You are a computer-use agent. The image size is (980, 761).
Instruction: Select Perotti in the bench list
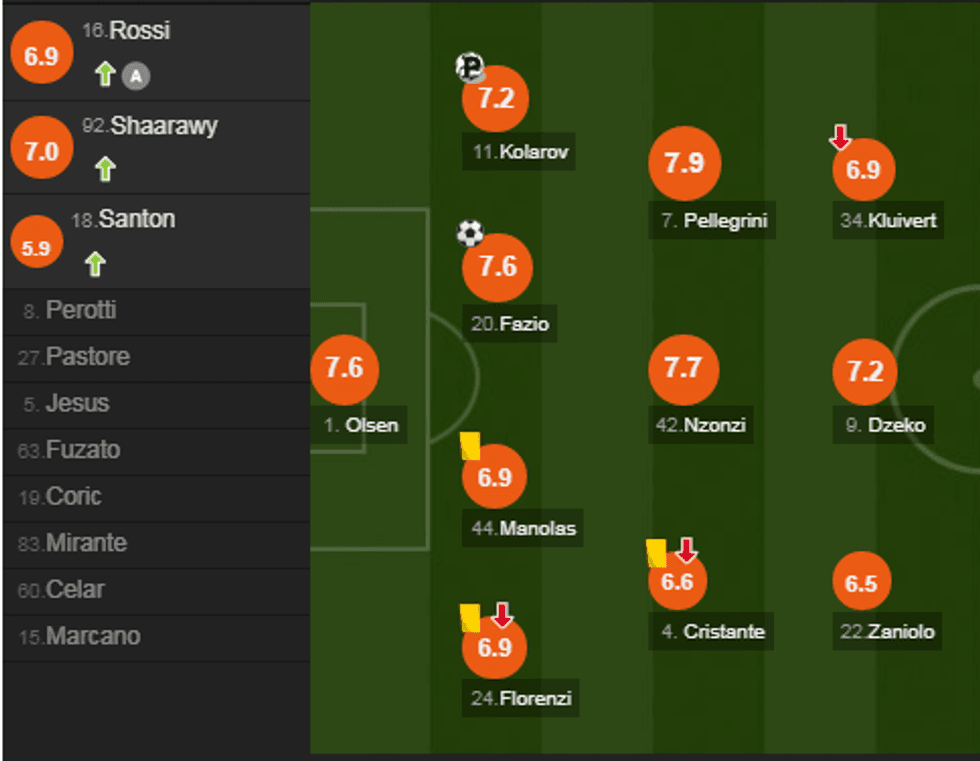(80, 311)
